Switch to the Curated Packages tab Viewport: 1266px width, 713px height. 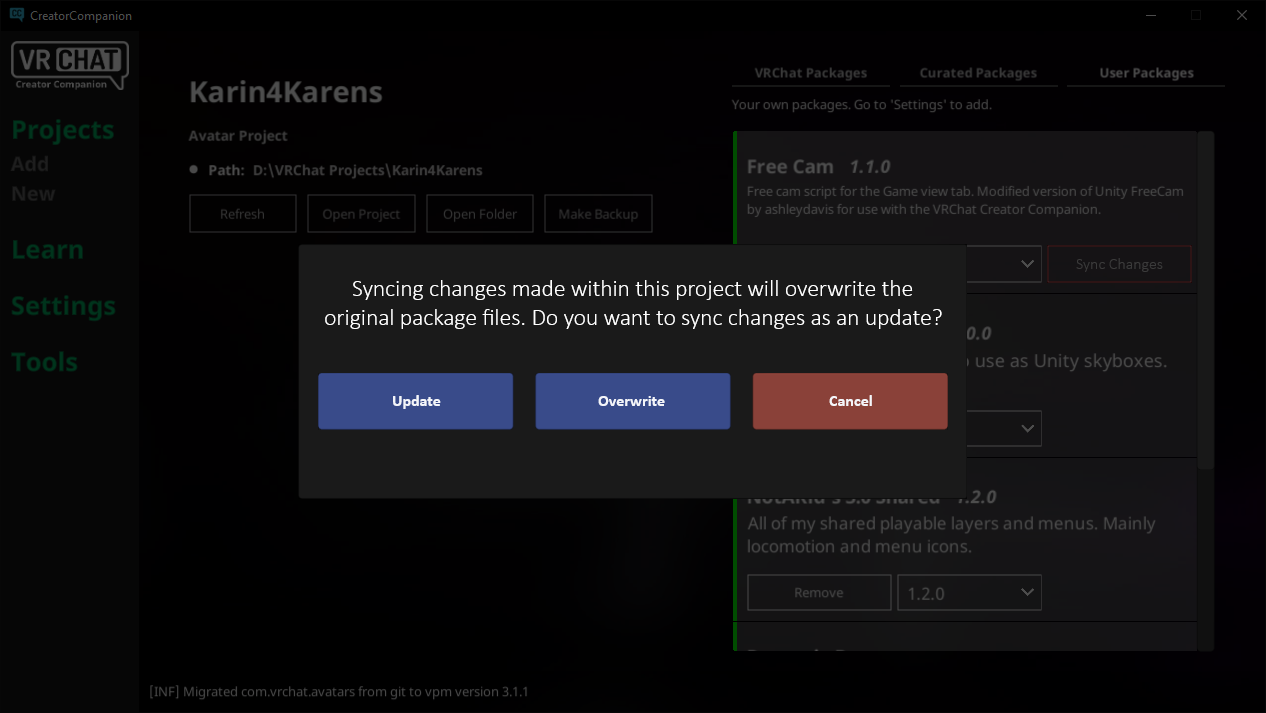pyautogui.click(x=978, y=73)
